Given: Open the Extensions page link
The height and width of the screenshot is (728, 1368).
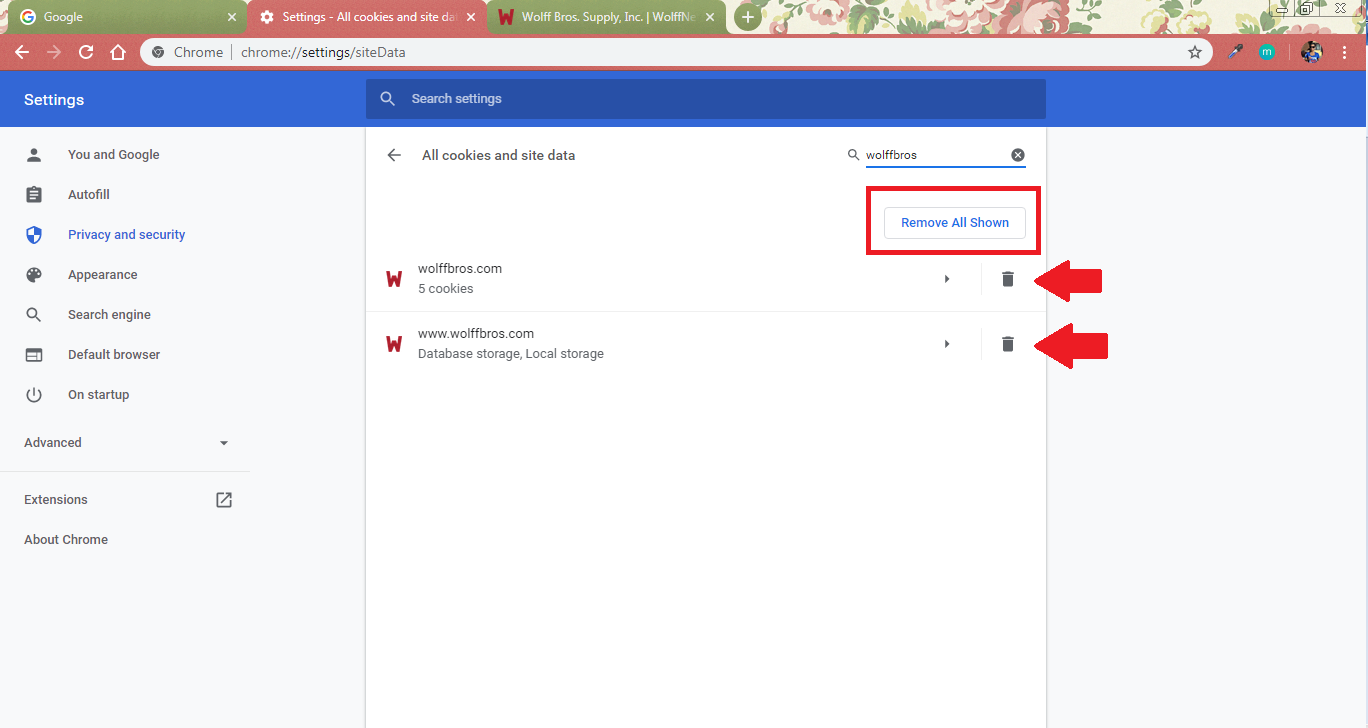Looking at the screenshot, I should 56,500.
